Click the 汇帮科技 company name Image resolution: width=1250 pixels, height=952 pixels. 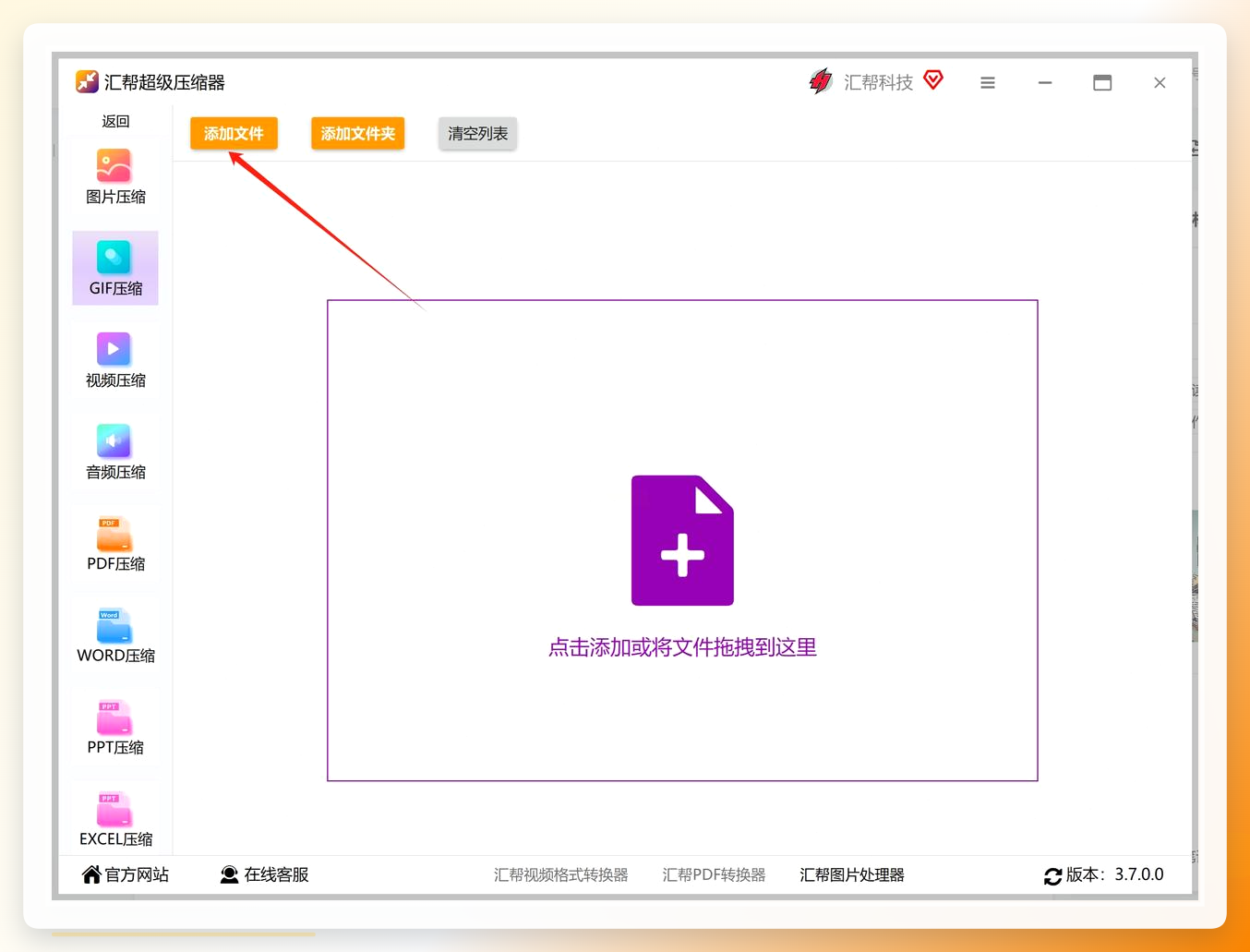(878, 82)
